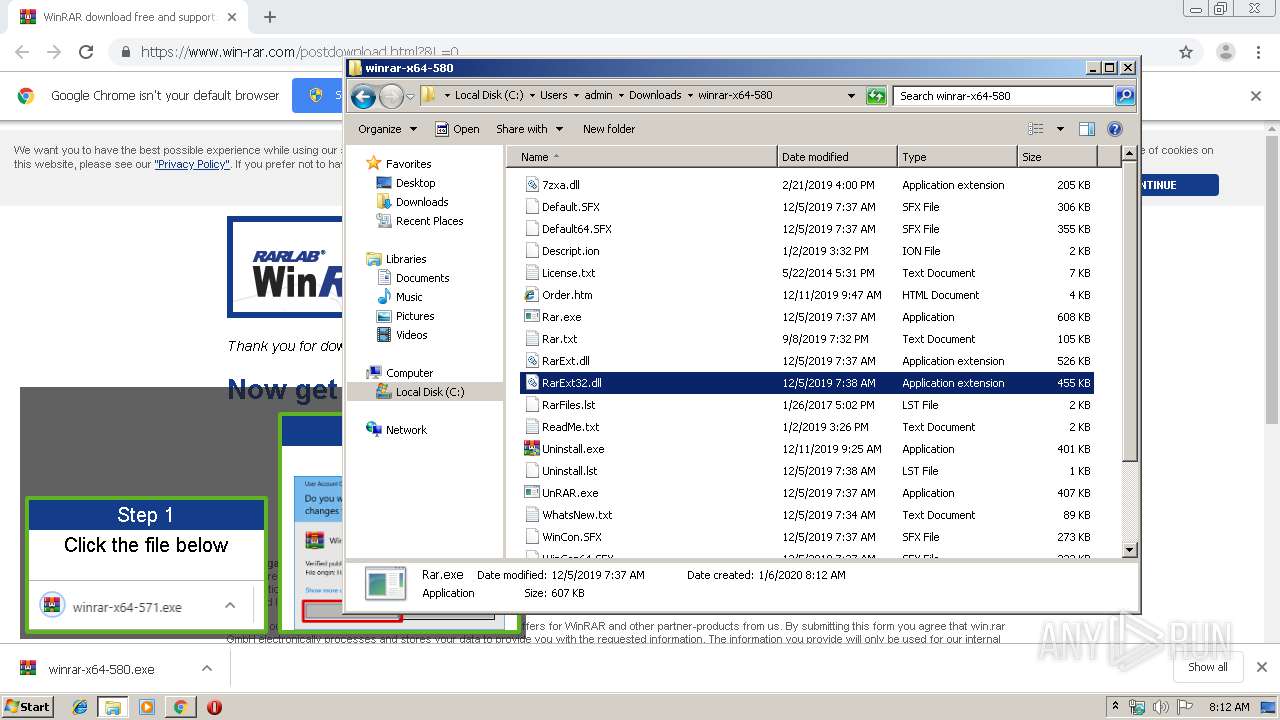Select the RarExt.dll file icon

(x=532, y=361)
